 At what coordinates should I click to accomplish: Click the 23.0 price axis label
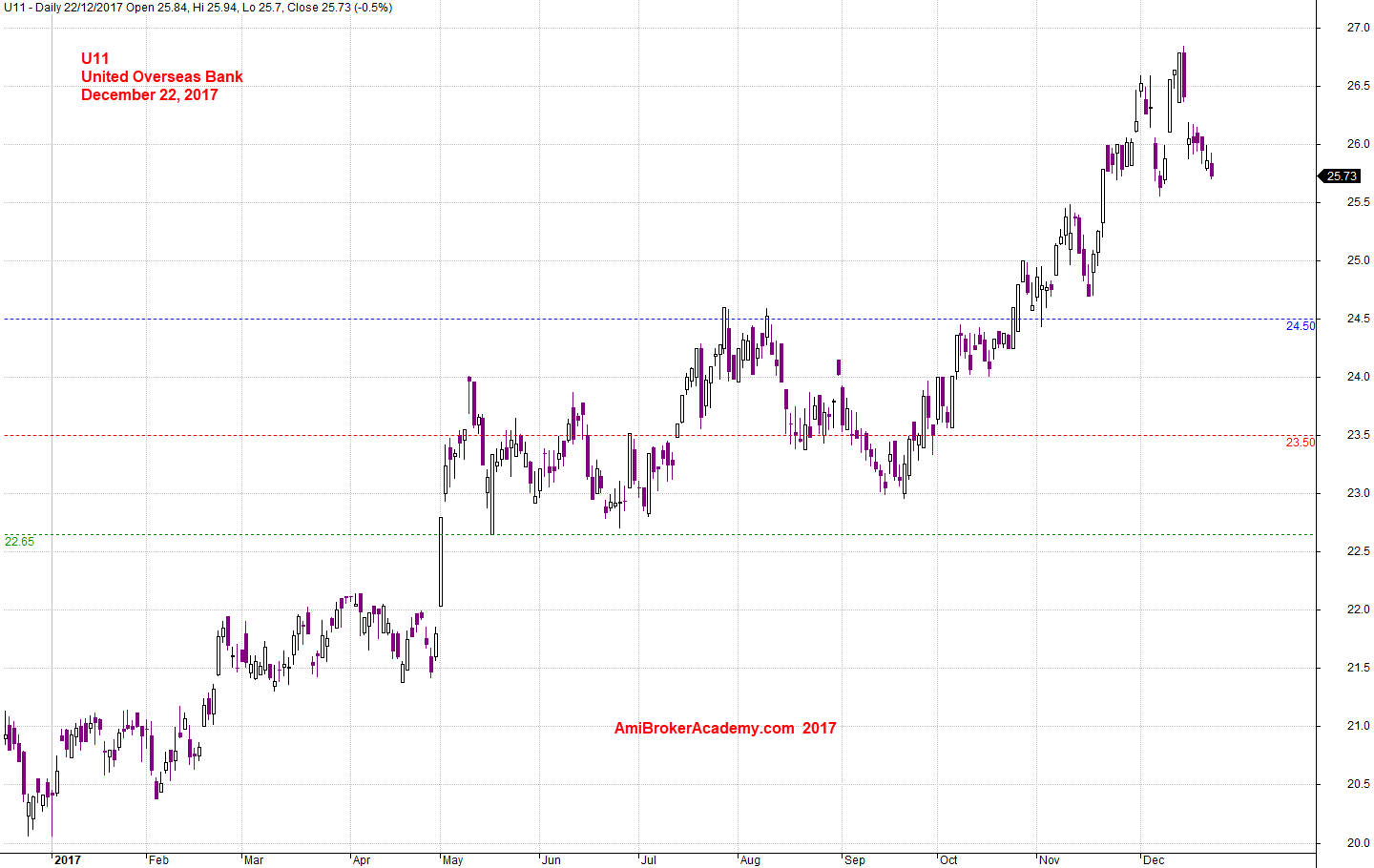pos(1358,493)
